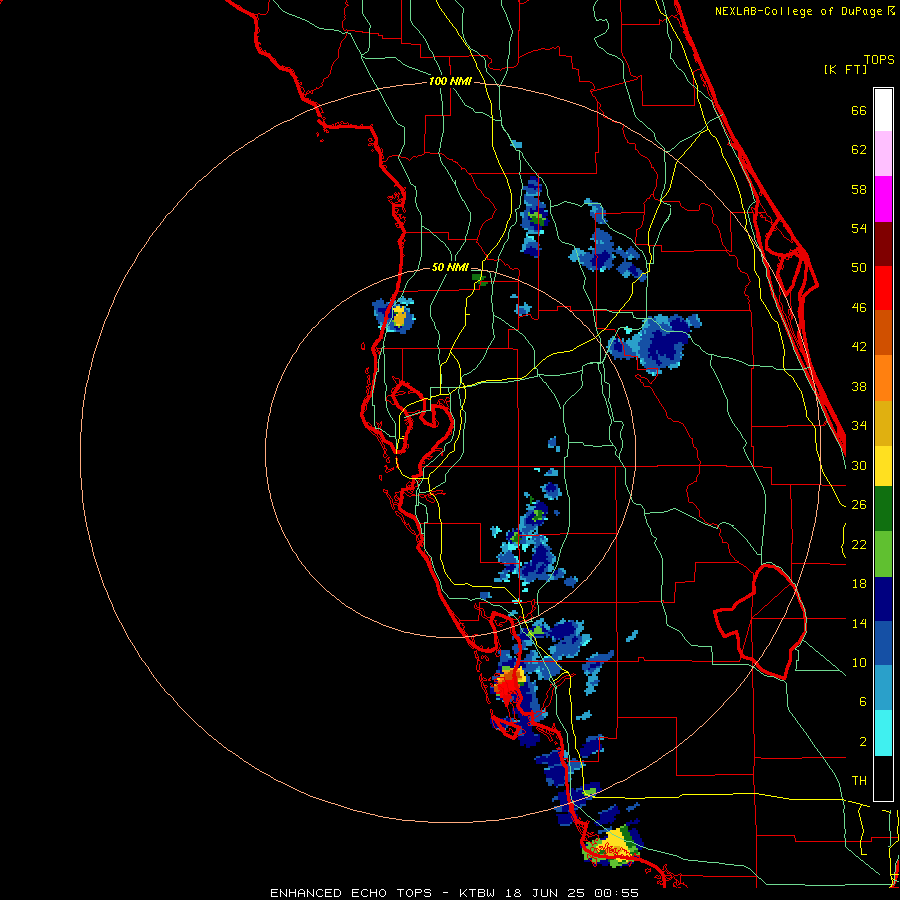The width and height of the screenshot is (900, 900).
Task: Click the '14' legend value
Action: (859, 623)
